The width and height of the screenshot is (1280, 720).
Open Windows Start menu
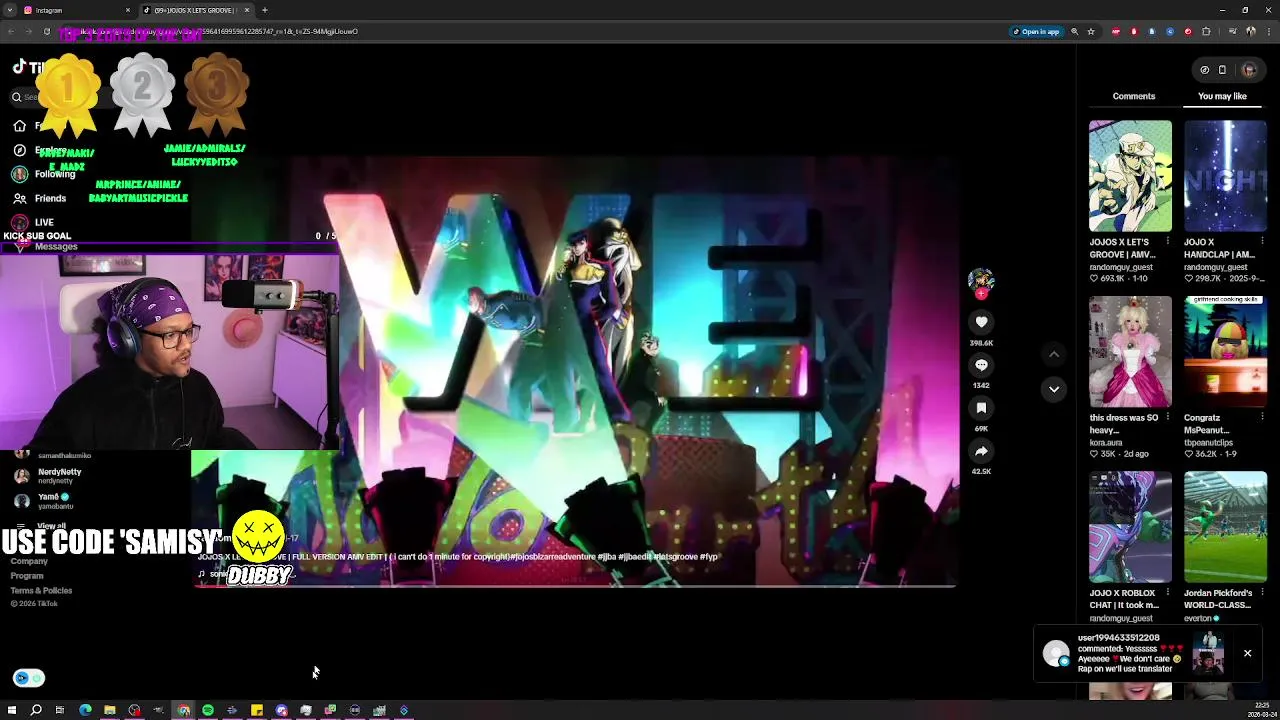click(x=12, y=710)
